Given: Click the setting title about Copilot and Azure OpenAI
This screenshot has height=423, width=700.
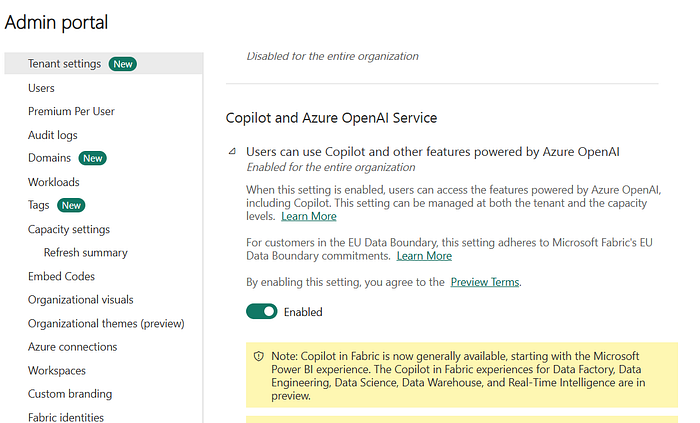Looking at the screenshot, I should (x=433, y=152).
